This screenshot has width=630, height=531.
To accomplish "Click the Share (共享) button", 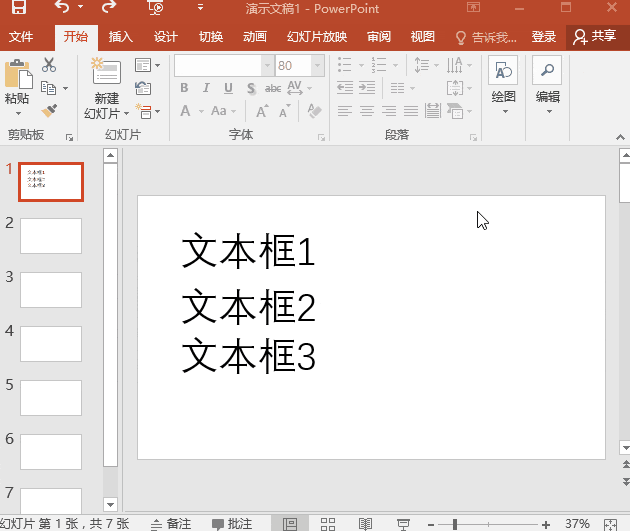I will tap(594, 37).
